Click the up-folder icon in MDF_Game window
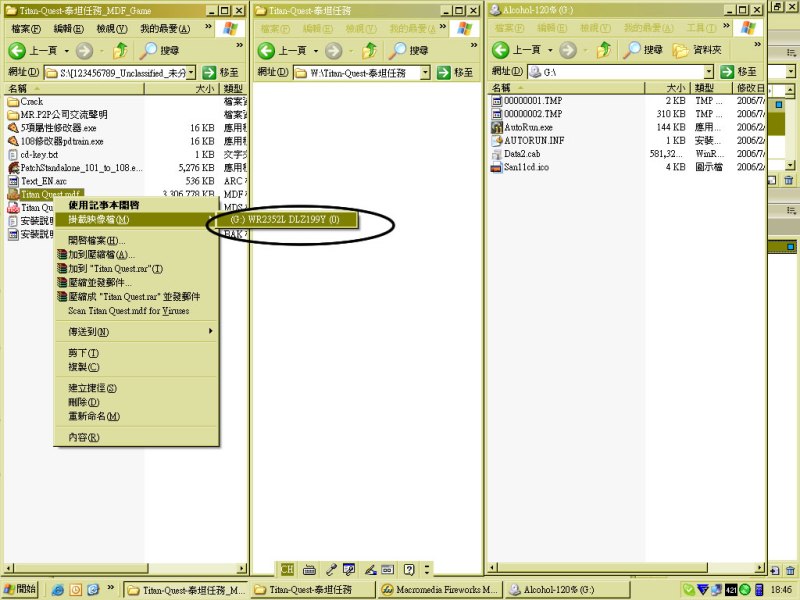 (120, 50)
